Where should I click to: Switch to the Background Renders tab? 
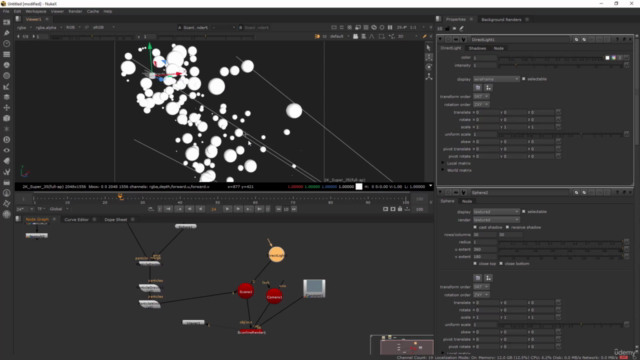(501, 20)
